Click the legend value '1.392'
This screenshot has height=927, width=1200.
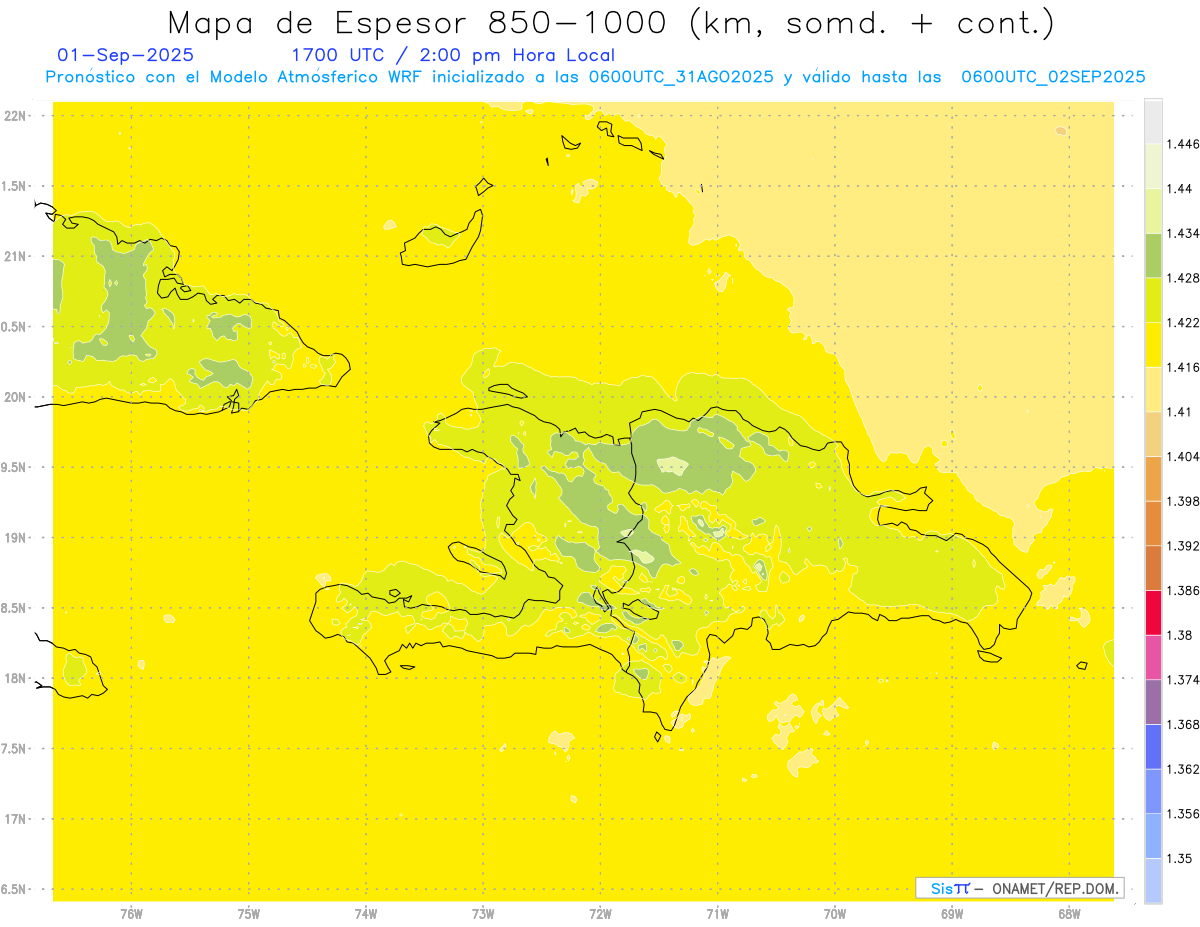click(x=1184, y=546)
